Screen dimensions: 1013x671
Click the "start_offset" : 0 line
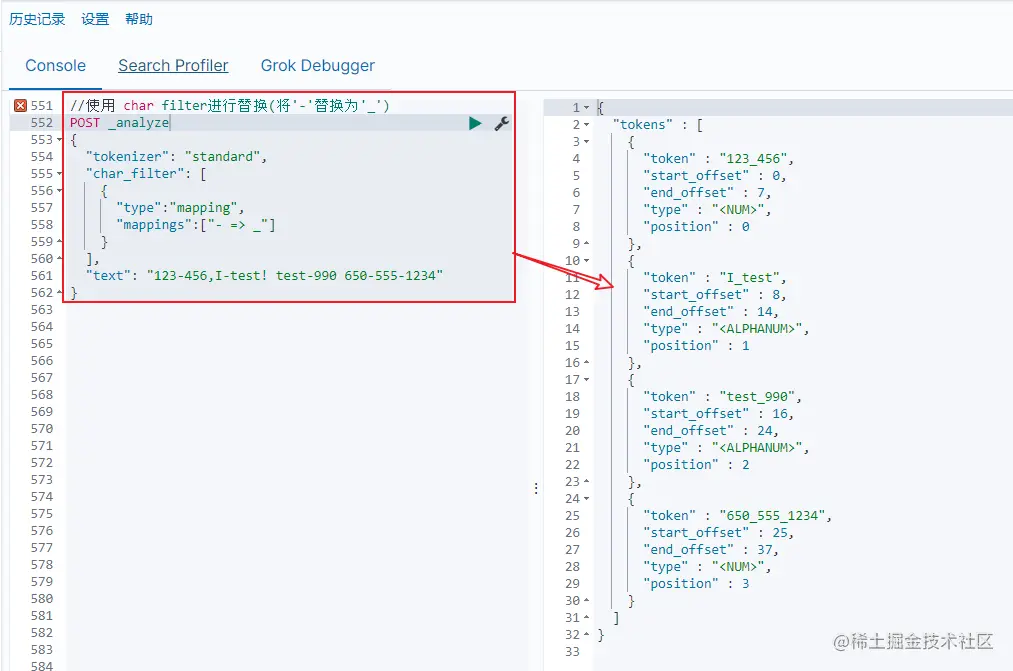pos(715,176)
